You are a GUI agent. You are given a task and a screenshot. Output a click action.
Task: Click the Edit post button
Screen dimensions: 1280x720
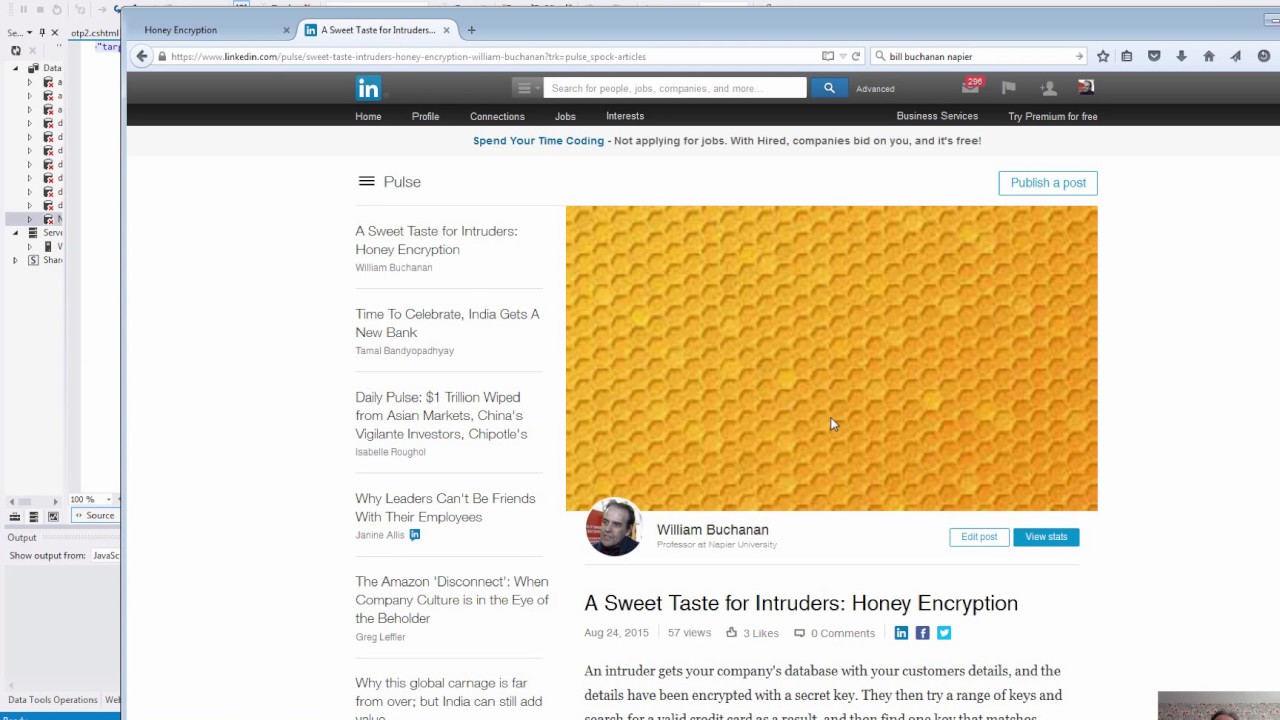pos(979,537)
